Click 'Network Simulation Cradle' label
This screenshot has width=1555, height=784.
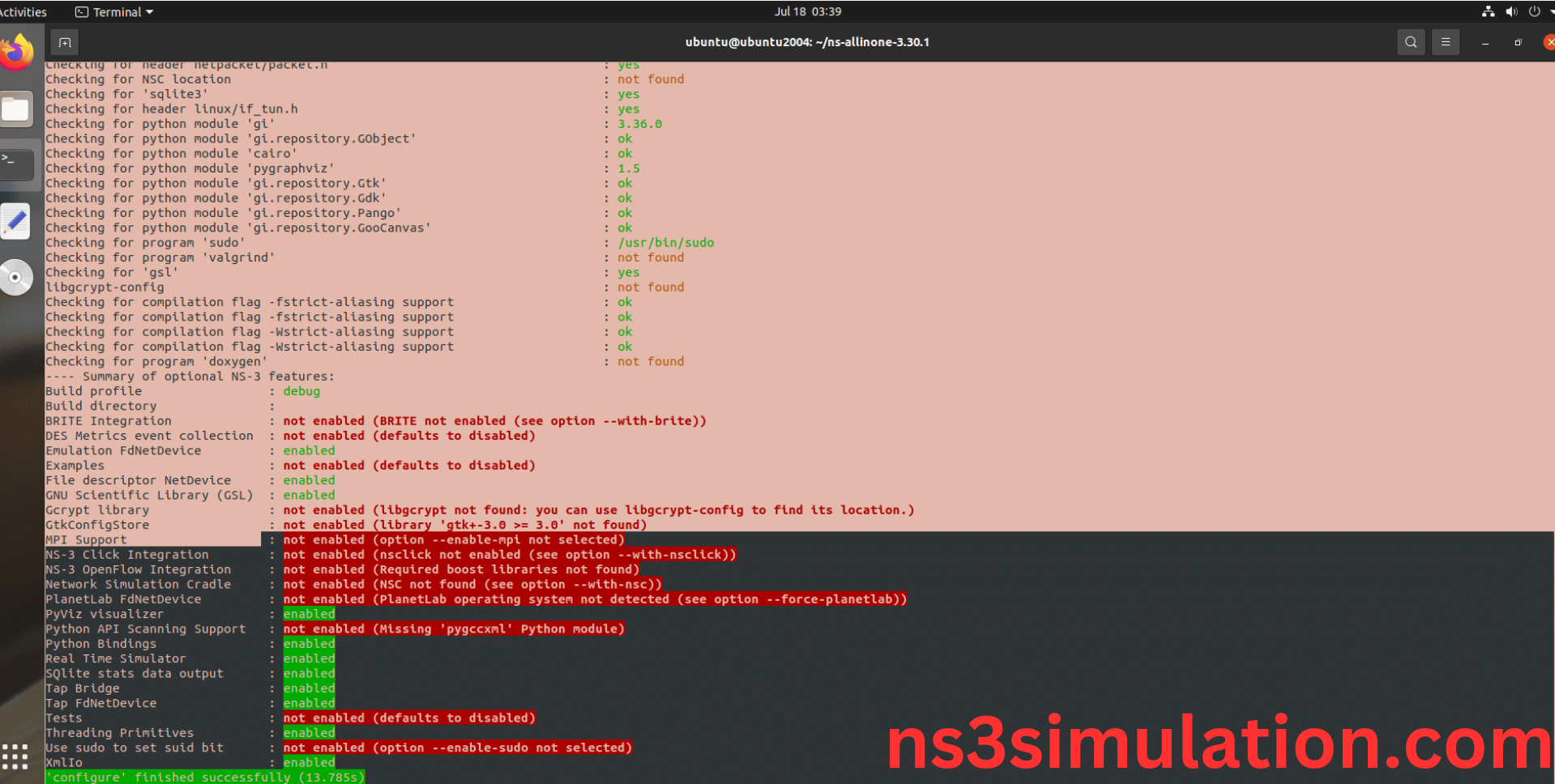tap(138, 585)
